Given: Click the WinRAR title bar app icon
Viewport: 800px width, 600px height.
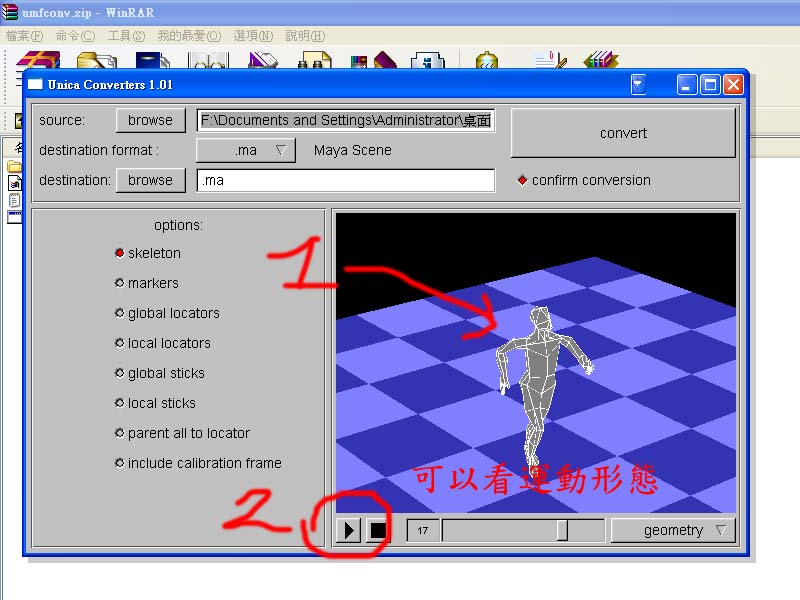Looking at the screenshot, I should (9, 12).
